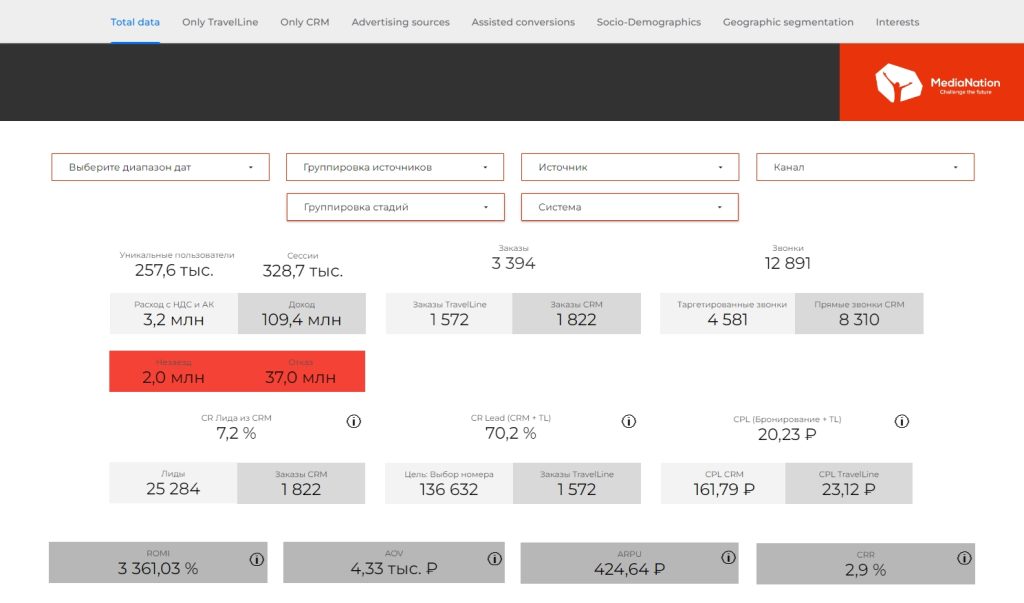Switch to the Only TravelLine tab
The width and height of the screenshot is (1024, 603).
220,22
